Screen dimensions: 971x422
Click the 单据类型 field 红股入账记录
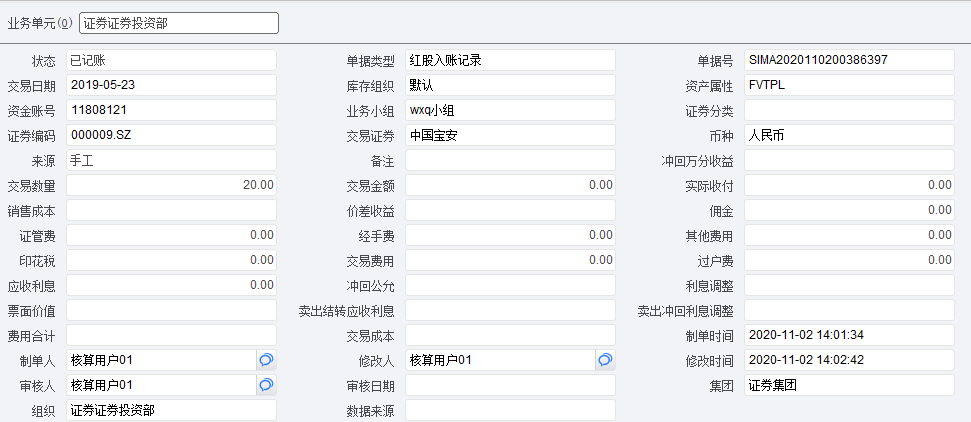point(509,60)
